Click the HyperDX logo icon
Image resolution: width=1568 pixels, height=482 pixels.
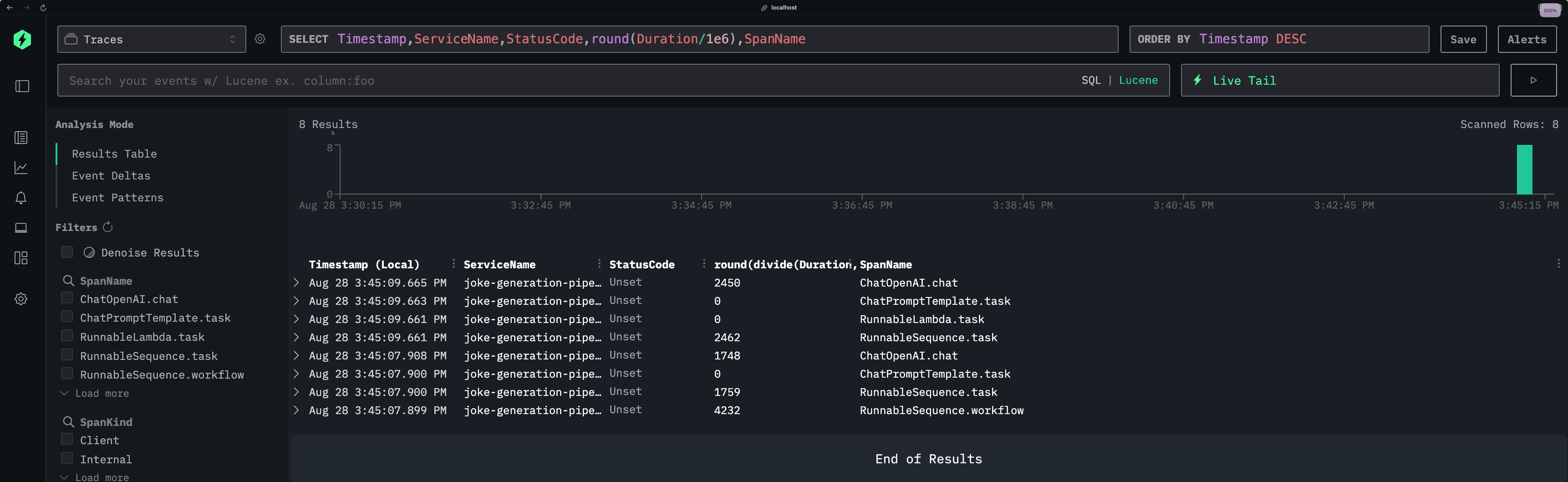click(x=22, y=40)
